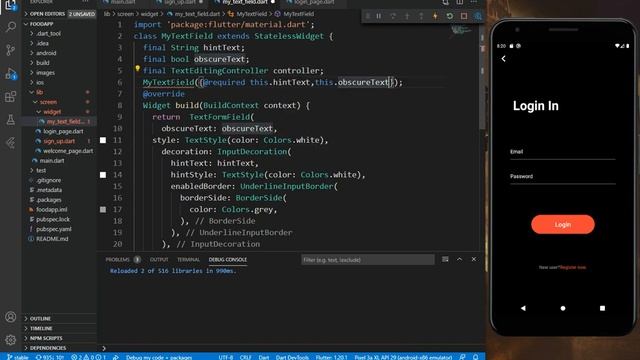Switch to the PROBLEMS tab
Image resolution: width=640 pixels, height=360 pixels.
point(118,260)
